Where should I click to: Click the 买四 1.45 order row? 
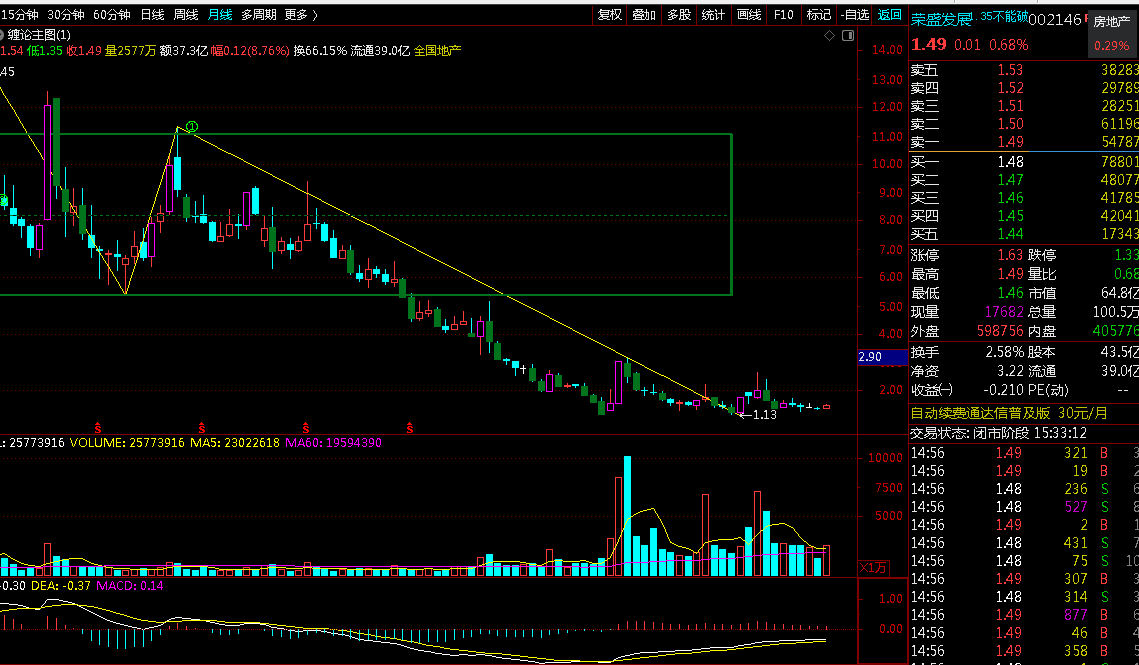click(1024, 216)
